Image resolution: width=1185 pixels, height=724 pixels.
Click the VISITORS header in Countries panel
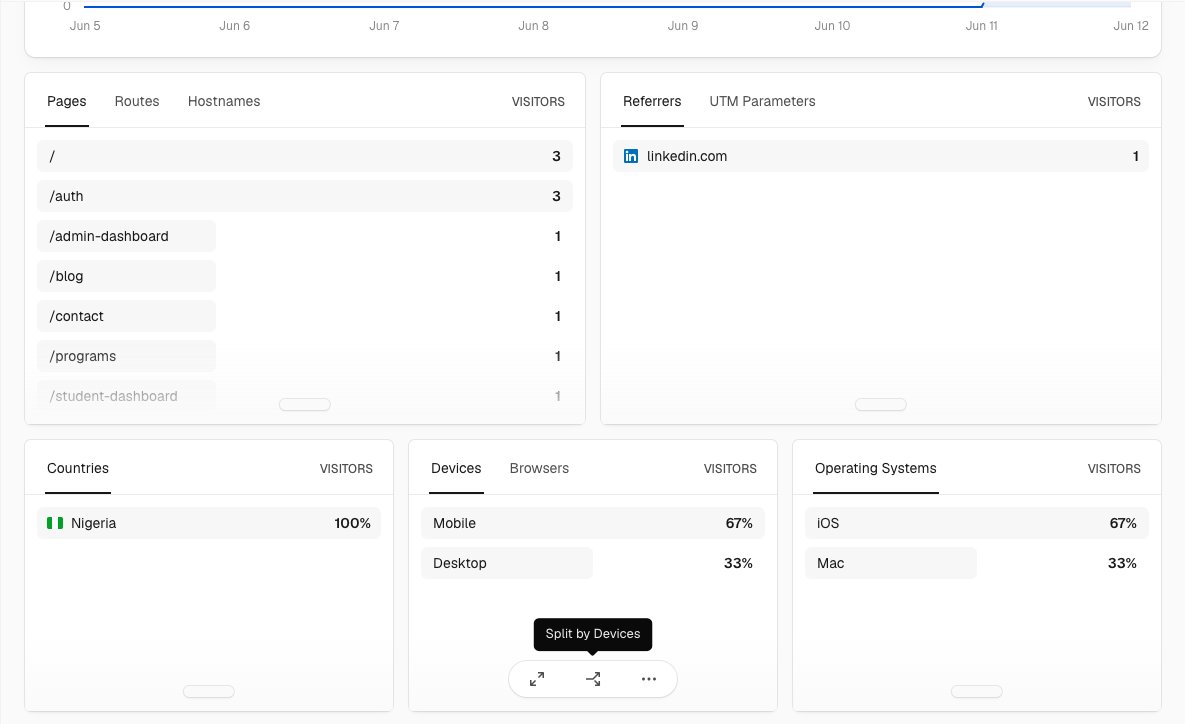click(x=346, y=469)
